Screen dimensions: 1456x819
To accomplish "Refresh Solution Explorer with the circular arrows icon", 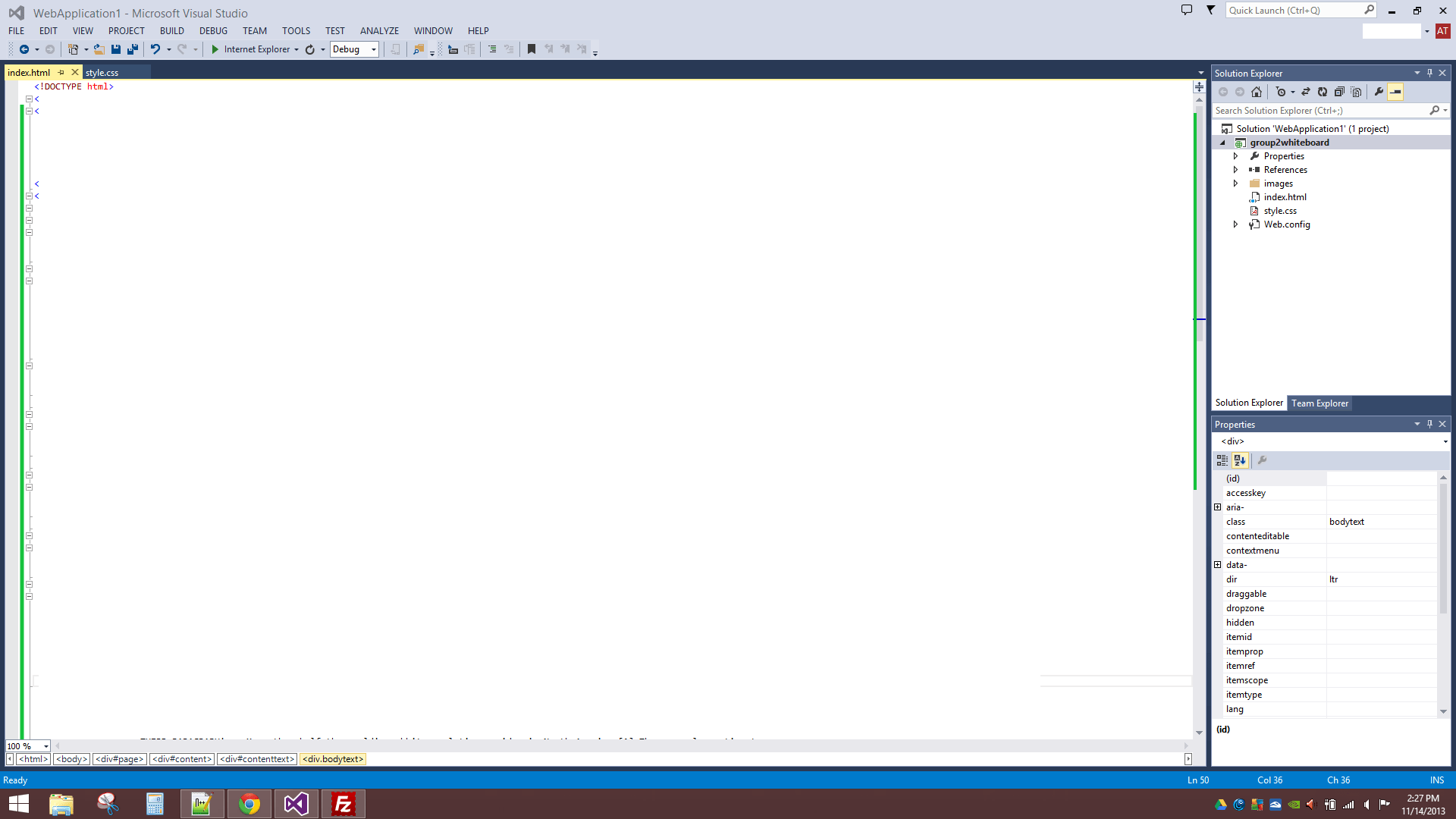I will 1323,92.
